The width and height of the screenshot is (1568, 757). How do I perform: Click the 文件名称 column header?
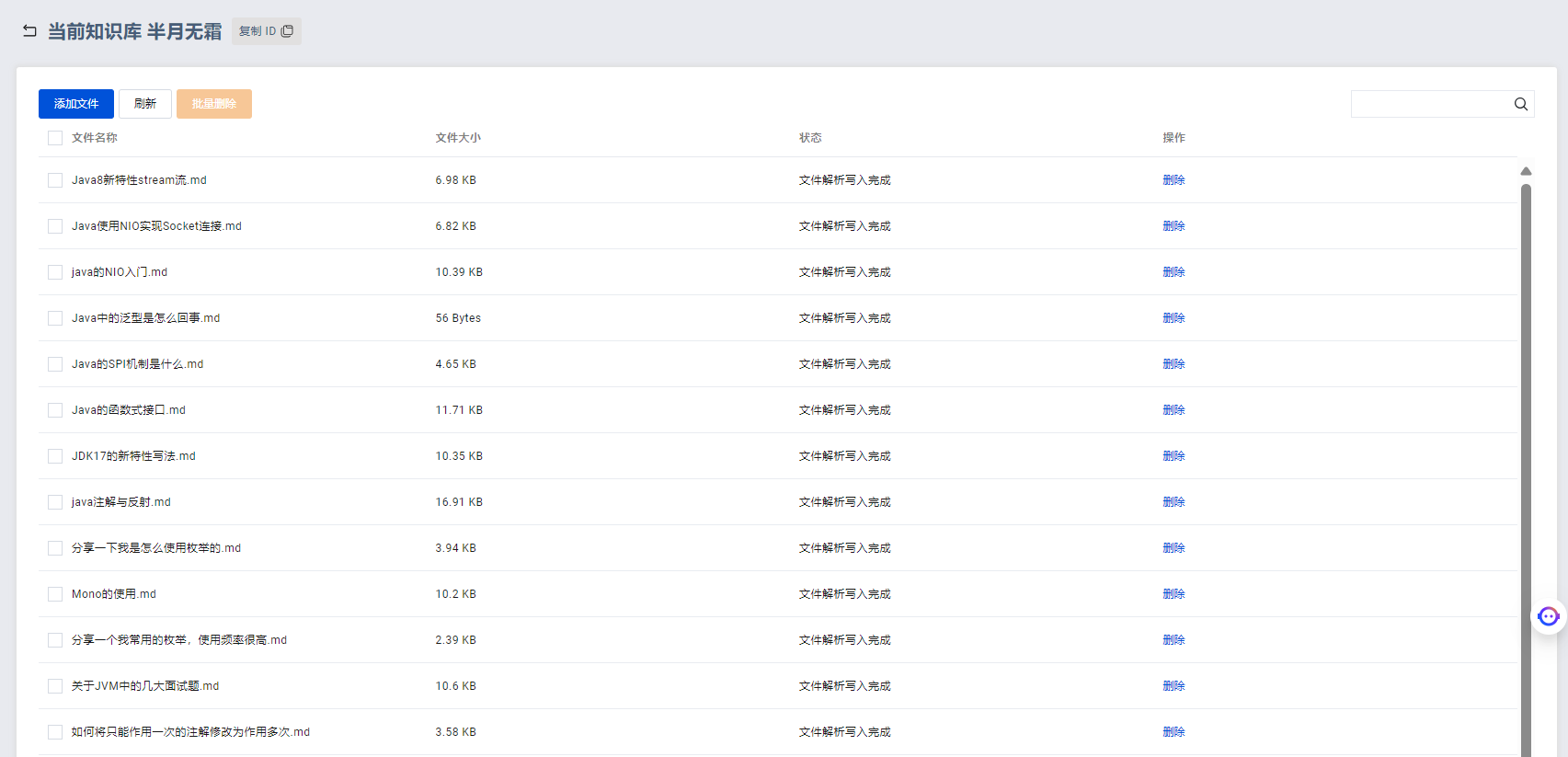(x=95, y=138)
